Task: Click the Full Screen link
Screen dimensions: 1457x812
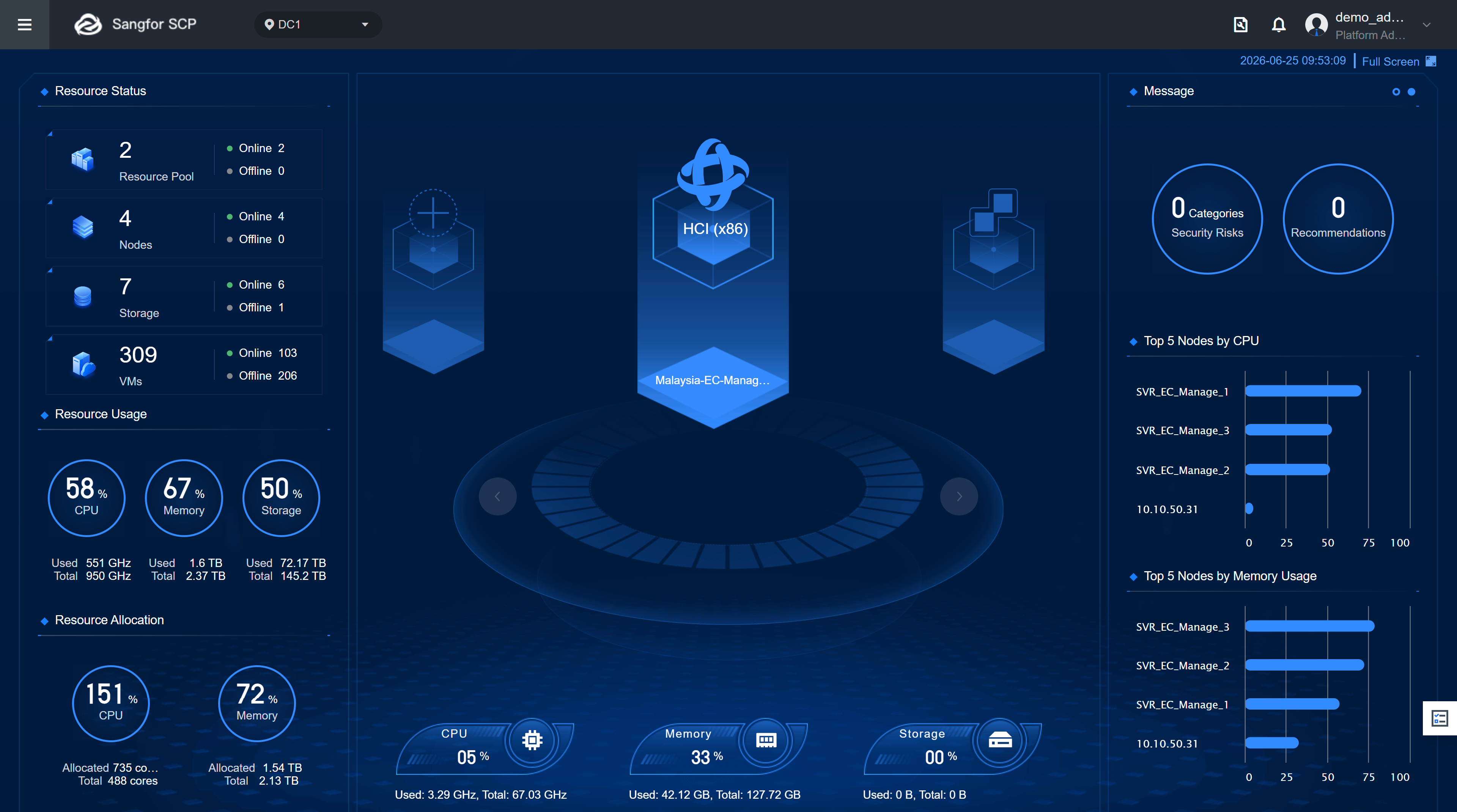Action: click(1390, 61)
